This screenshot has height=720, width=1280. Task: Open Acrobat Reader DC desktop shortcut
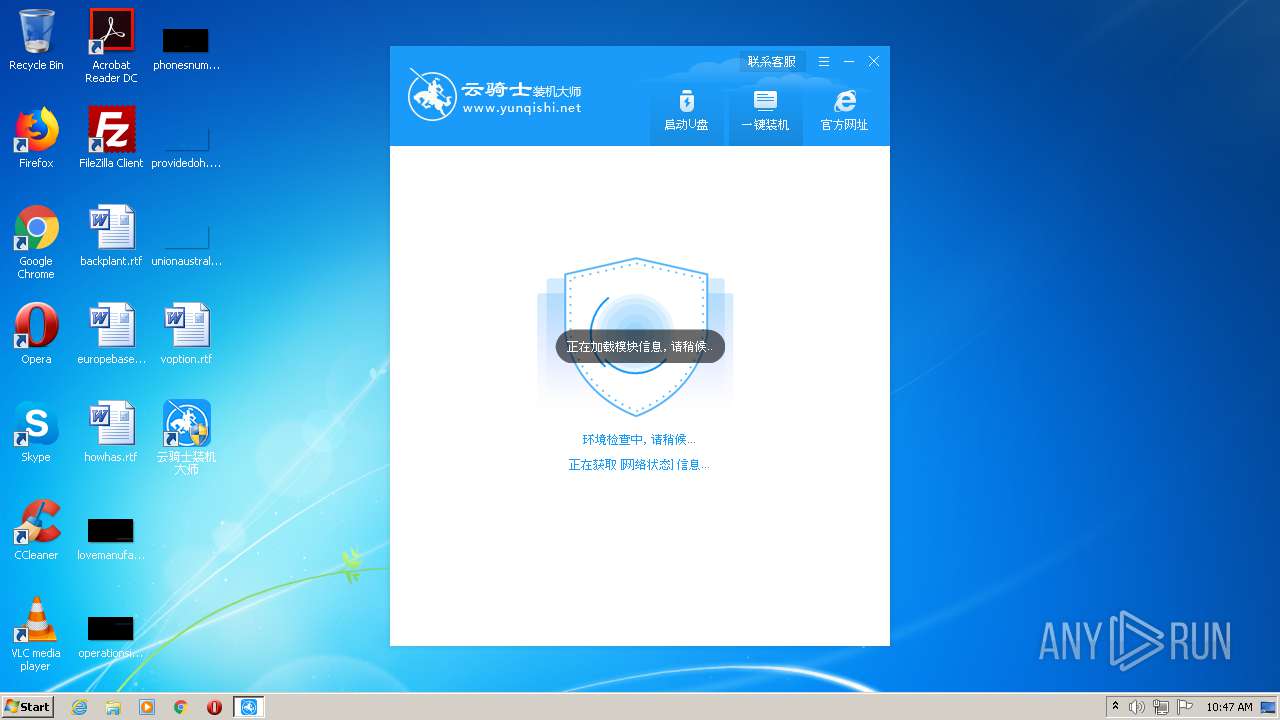click(111, 45)
